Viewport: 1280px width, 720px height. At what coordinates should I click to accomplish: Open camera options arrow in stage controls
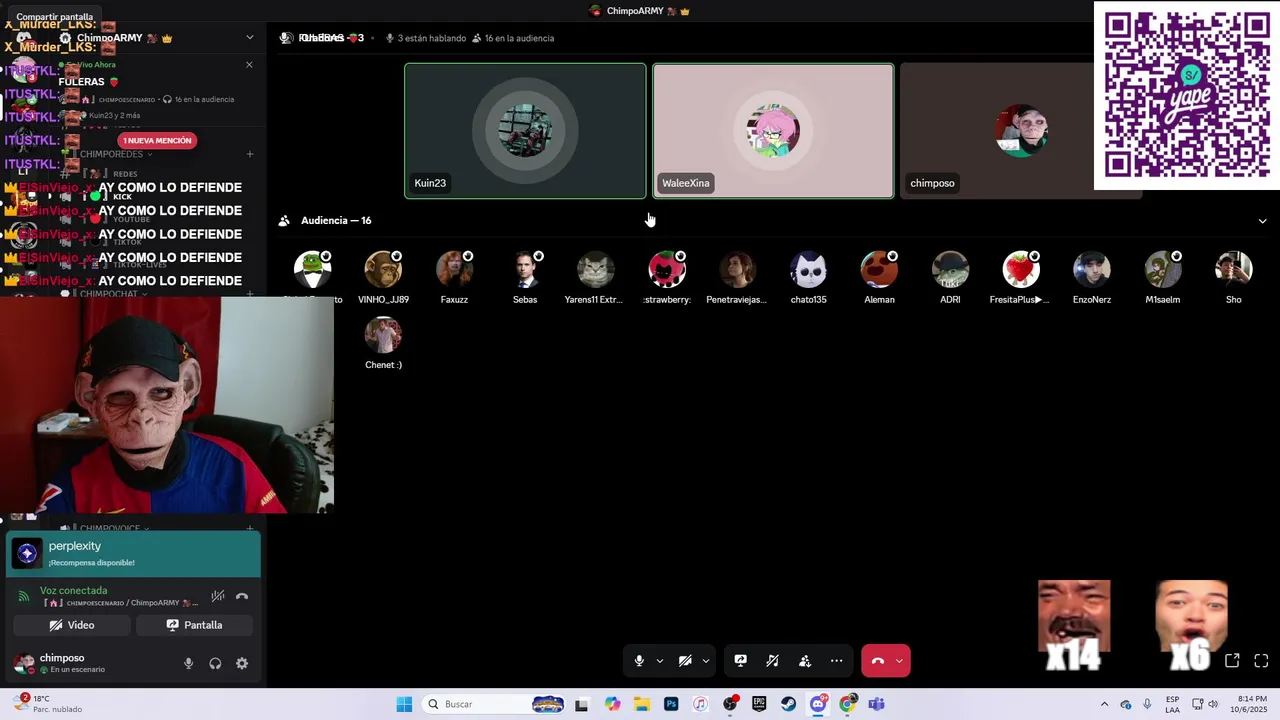pos(706,661)
